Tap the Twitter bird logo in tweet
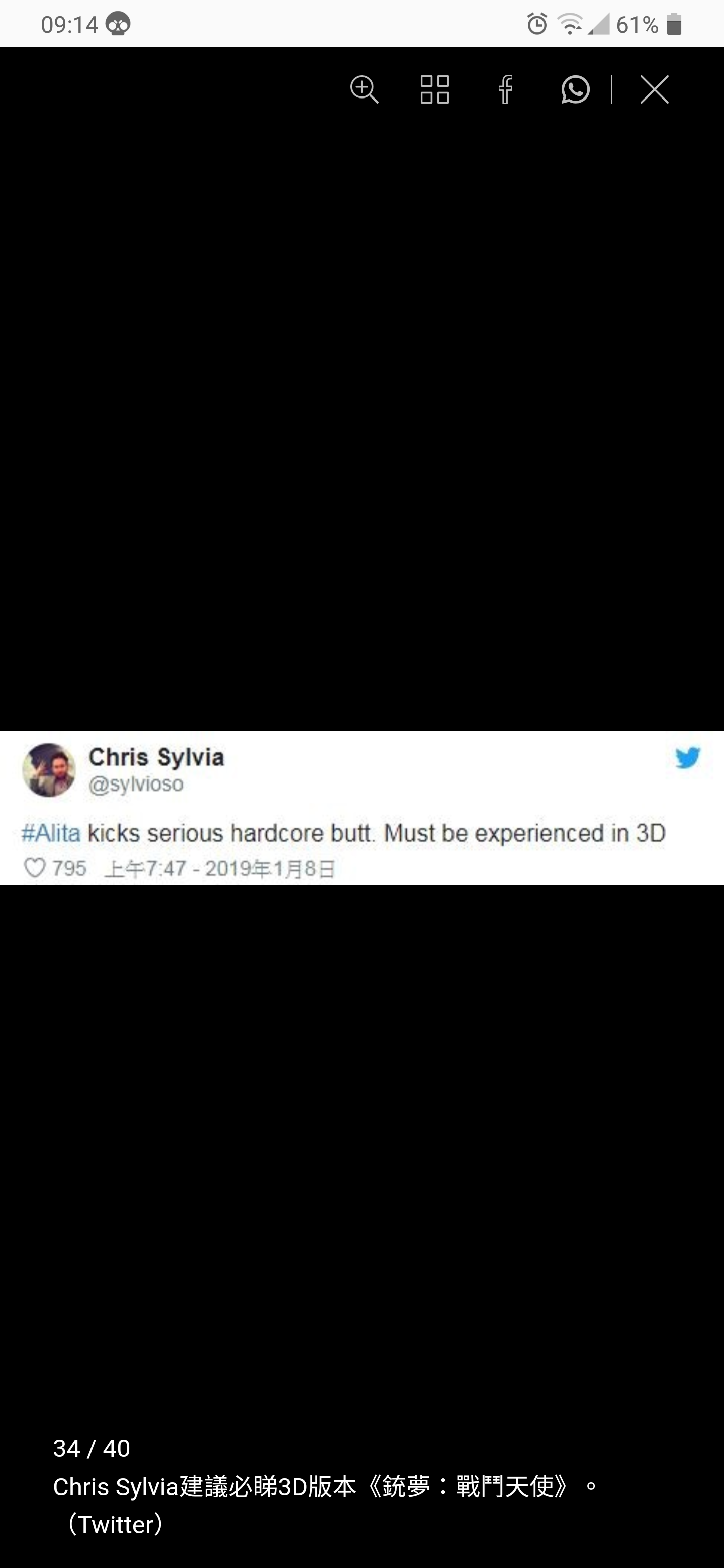 688,758
